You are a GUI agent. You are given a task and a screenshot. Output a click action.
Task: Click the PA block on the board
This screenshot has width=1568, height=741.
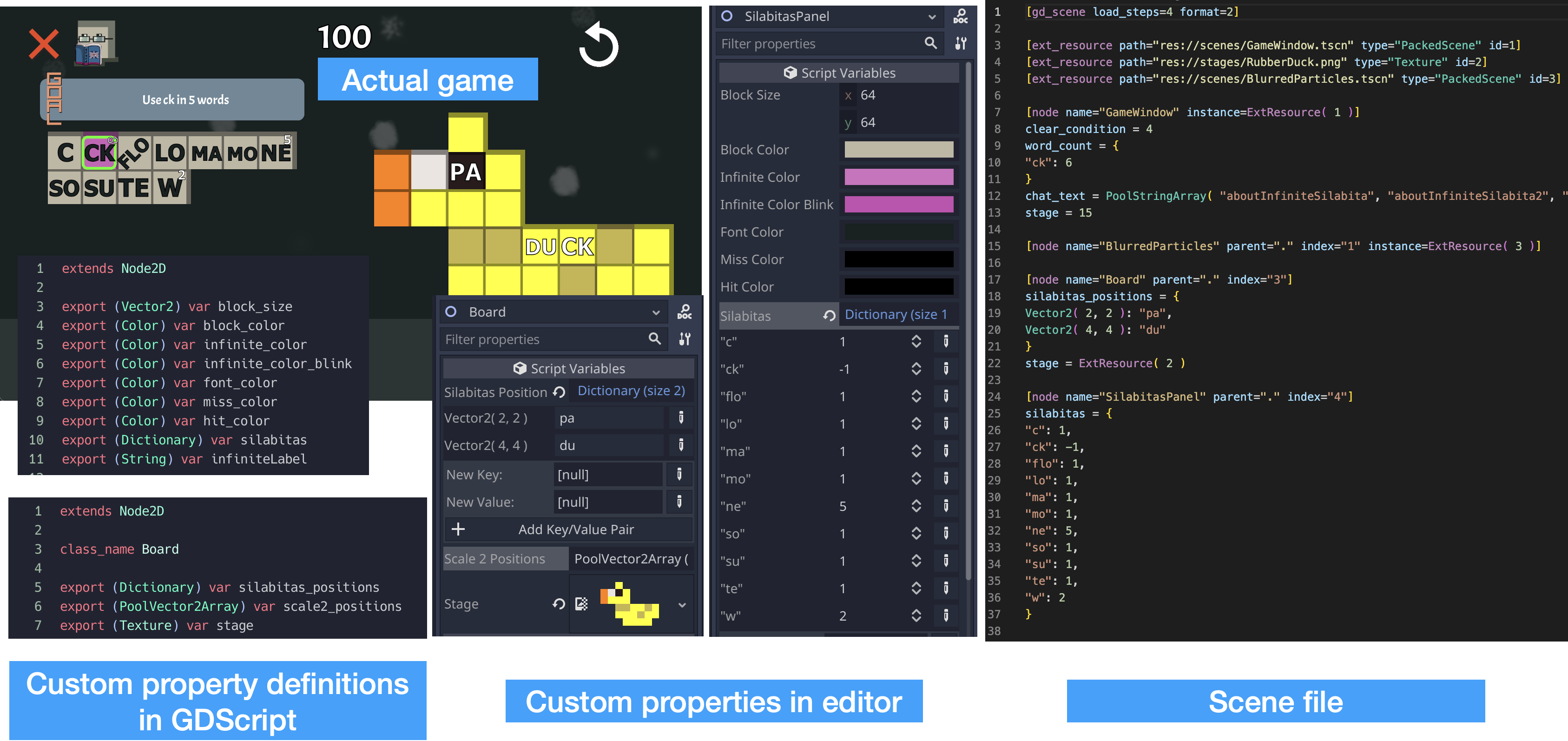click(x=466, y=172)
